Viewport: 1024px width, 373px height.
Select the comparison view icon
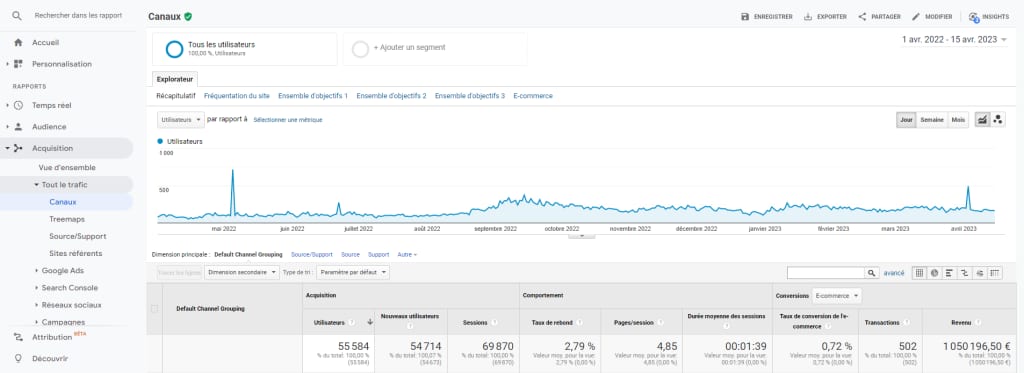tap(965, 273)
